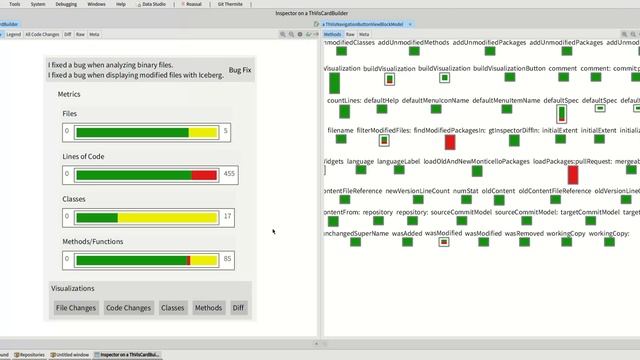Click the red box under findModifiedPackagesIn:
640x360 pixels.
pos(450,142)
